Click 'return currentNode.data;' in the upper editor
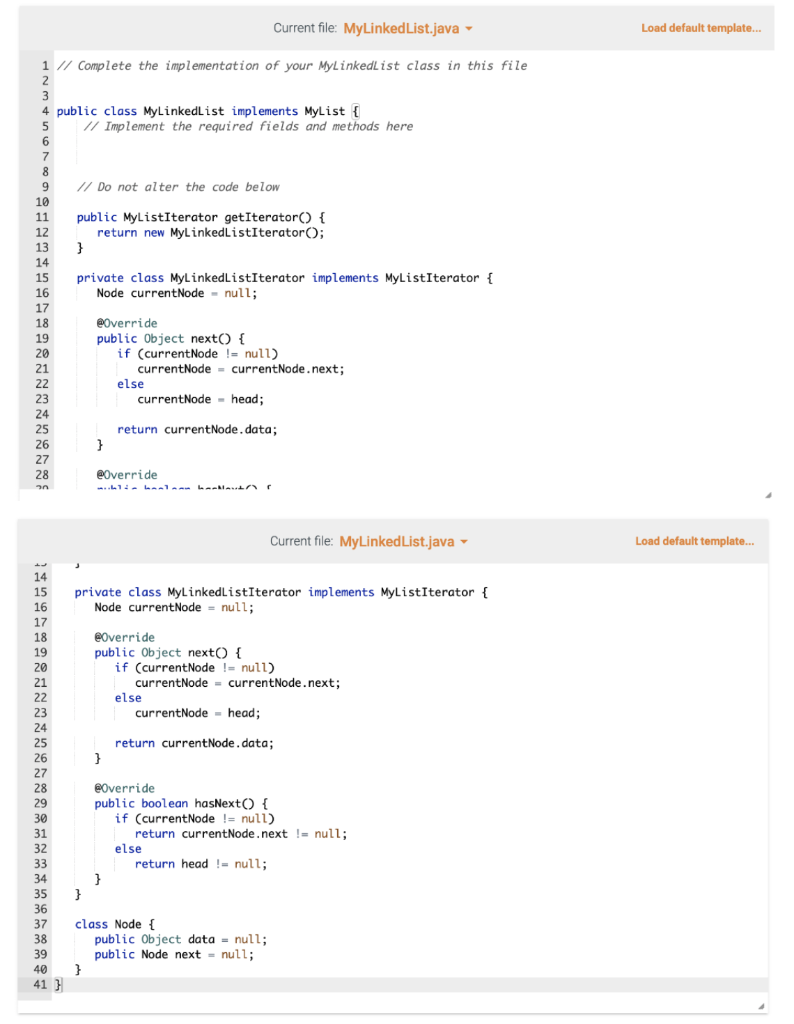Viewport: 794px width, 1024px height. (x=197, y=429)
